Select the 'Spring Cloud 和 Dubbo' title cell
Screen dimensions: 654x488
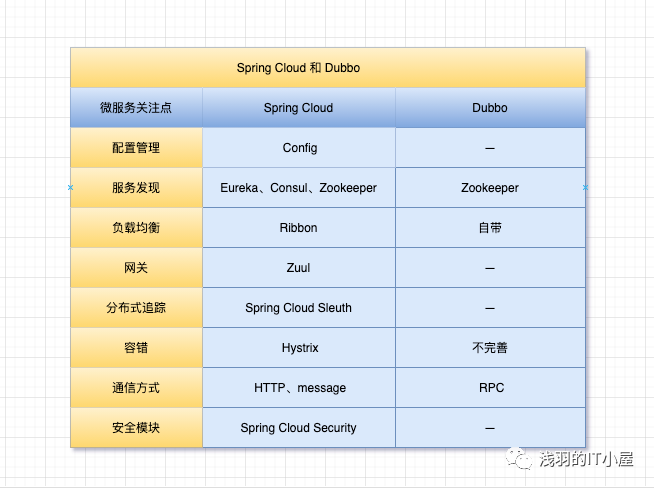pyautogui.click(x=328, y=68)
